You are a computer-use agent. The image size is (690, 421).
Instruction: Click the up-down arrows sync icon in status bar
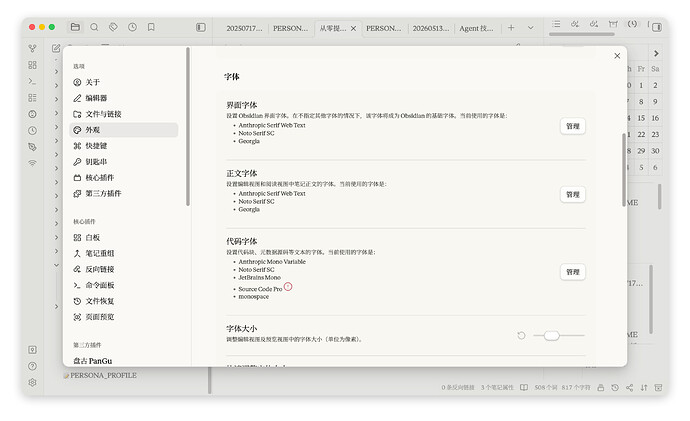pyautogui.click(x=644, y=388)
